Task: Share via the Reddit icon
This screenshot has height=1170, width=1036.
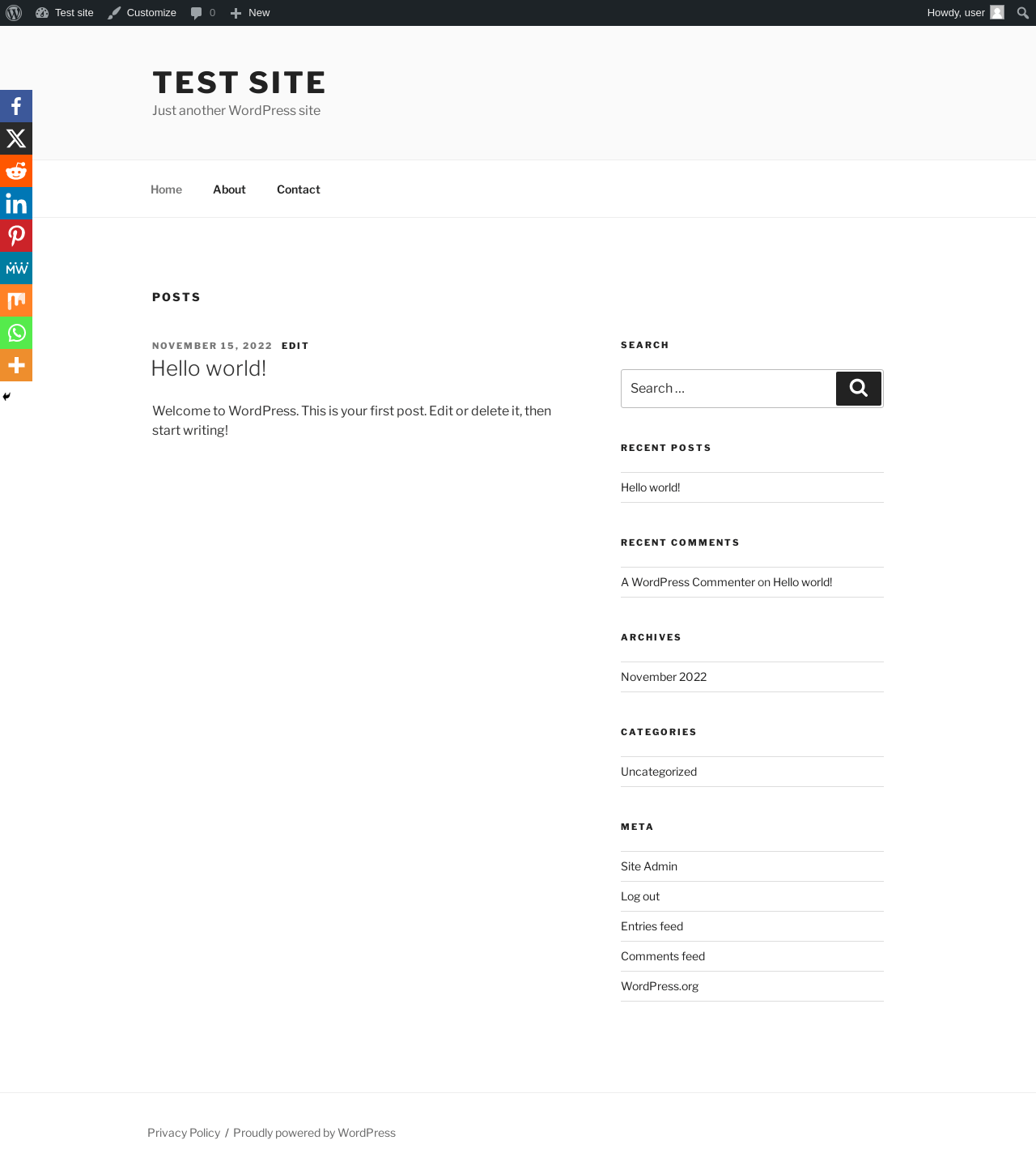Action: pyautogui.click(x=16, y=171)
